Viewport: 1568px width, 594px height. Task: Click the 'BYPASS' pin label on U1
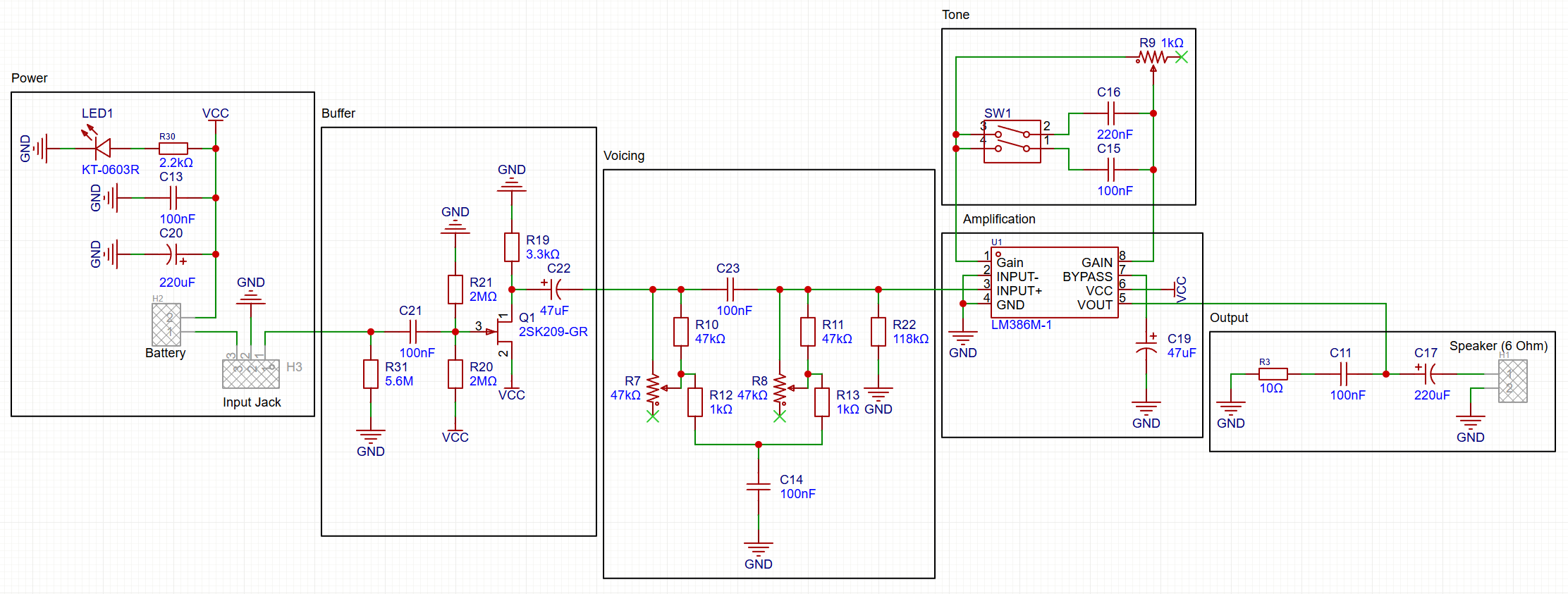click(x=1088, y=277)
